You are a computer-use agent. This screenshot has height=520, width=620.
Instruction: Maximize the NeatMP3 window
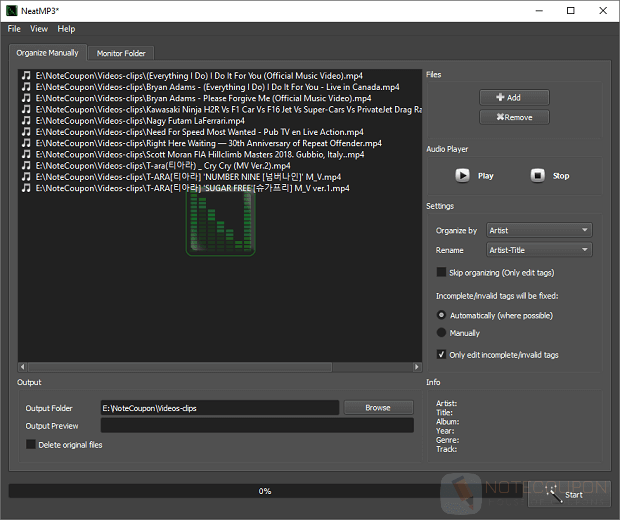(x=571, y=11)
